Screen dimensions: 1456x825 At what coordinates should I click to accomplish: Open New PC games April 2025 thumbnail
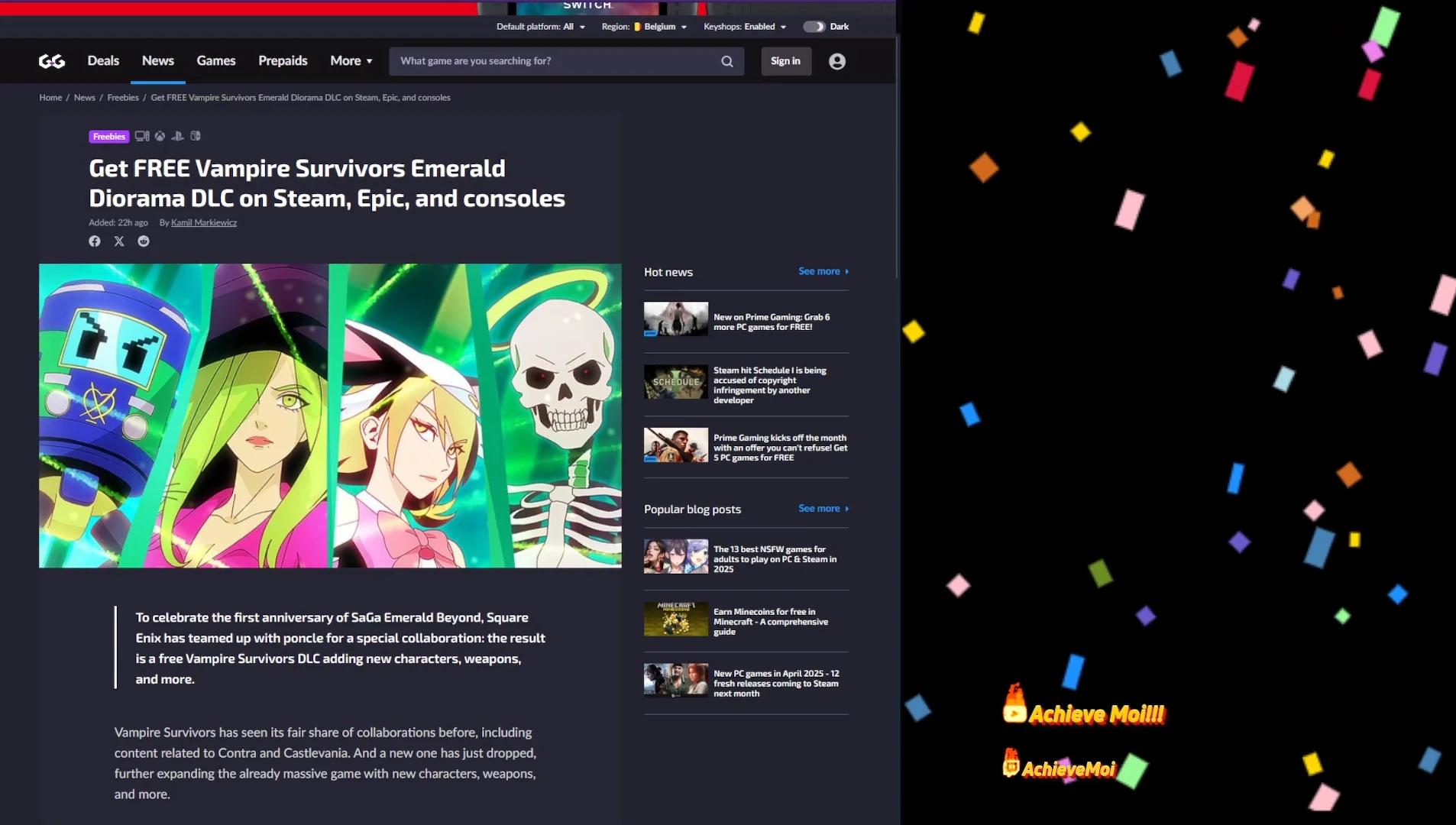[x=676, y=681]
